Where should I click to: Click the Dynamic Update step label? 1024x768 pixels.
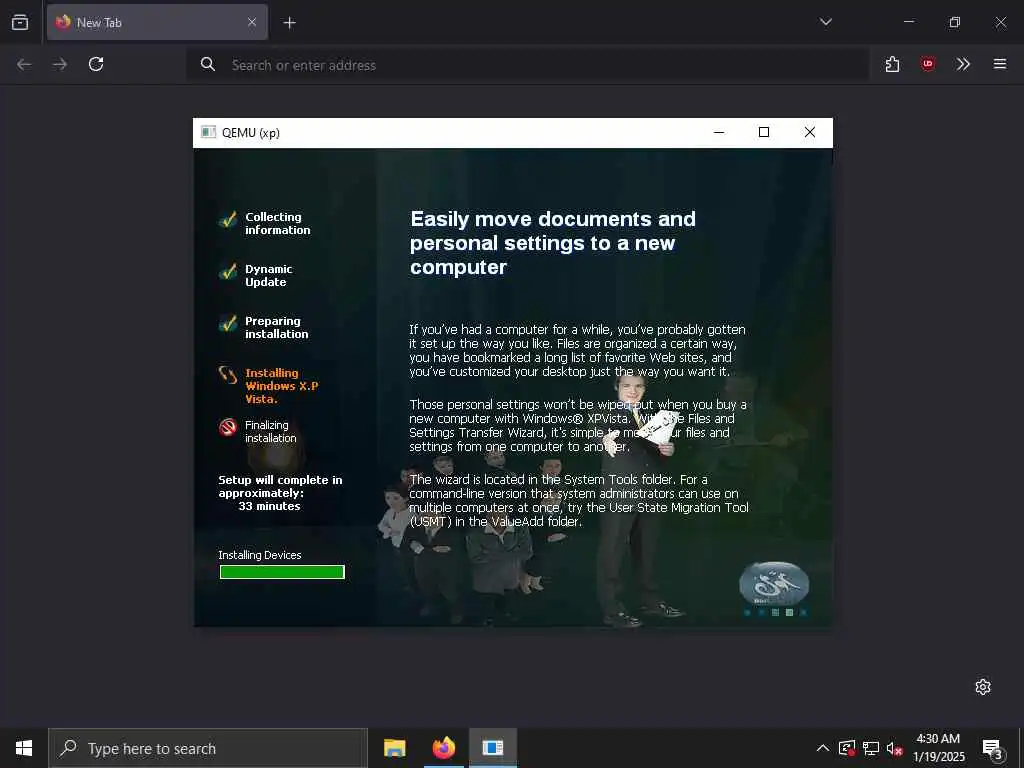[268, 276]
